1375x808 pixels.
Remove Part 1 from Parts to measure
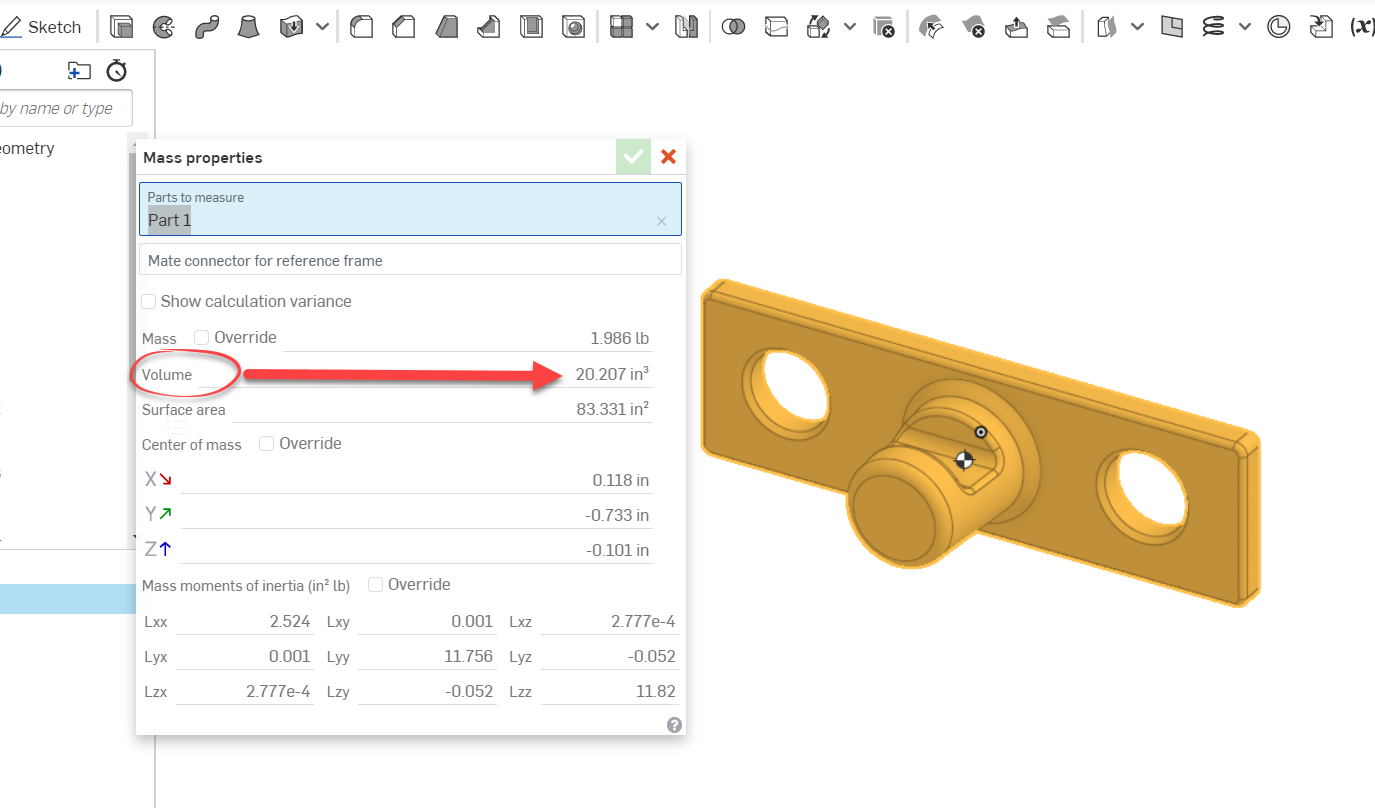pyautogui.click(x=661, y=221)
